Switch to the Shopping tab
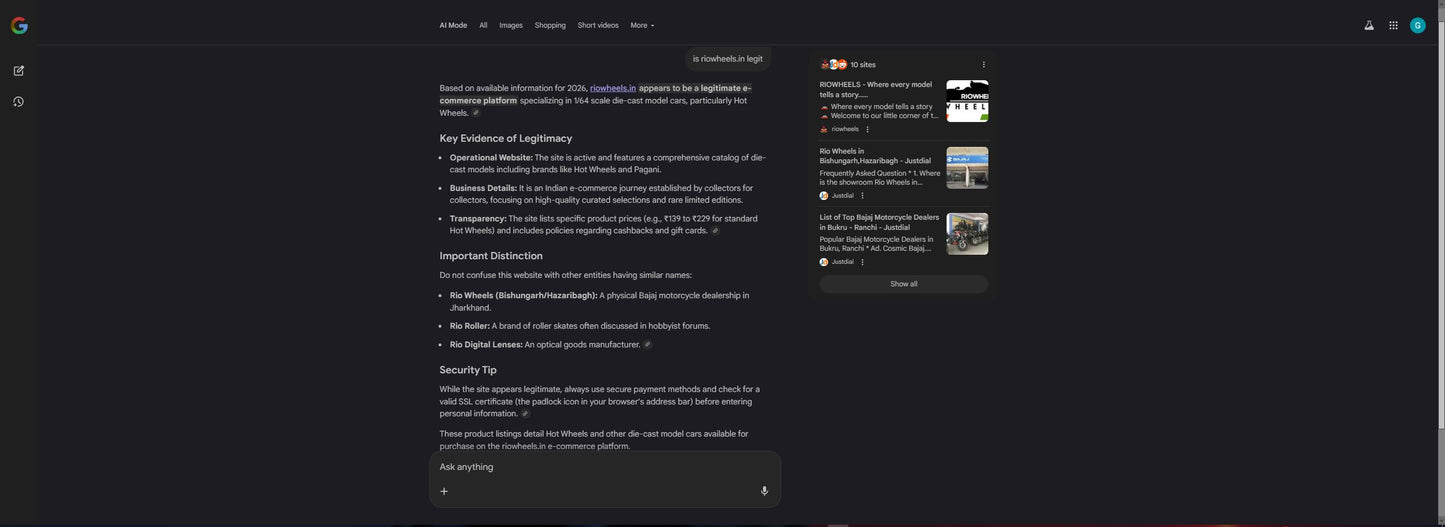This screenshot has height=527, width=1445. pyautogui.click(x=550, y=25)
